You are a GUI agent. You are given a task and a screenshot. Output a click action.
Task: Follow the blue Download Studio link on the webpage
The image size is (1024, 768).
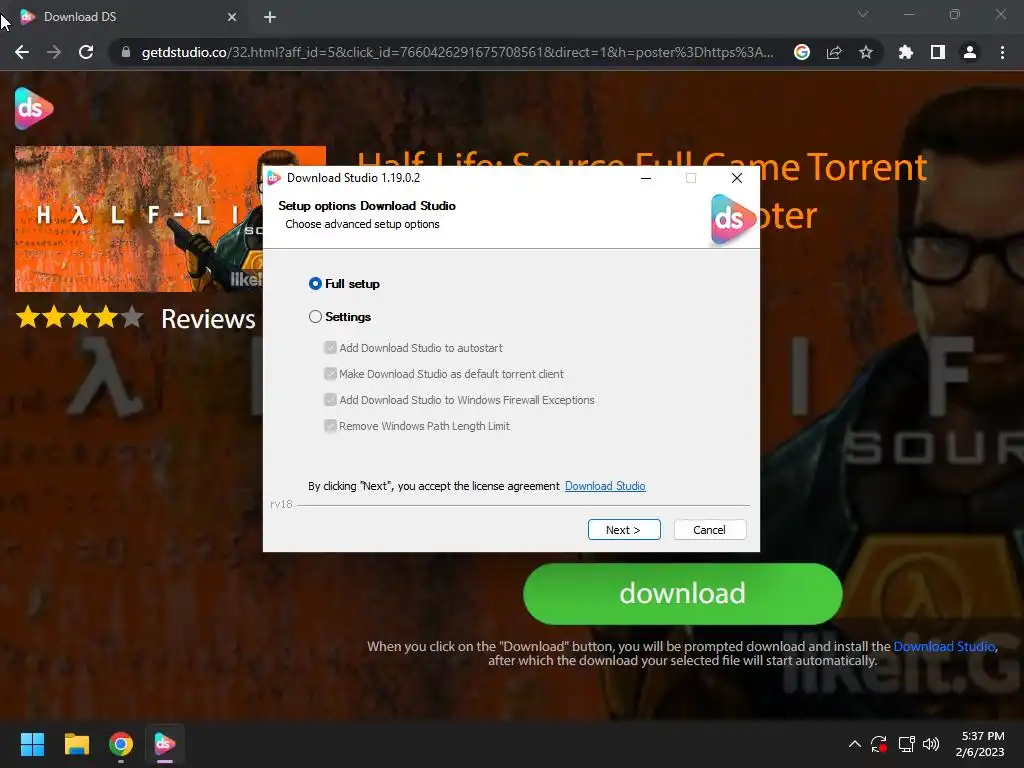pos(944,647)
